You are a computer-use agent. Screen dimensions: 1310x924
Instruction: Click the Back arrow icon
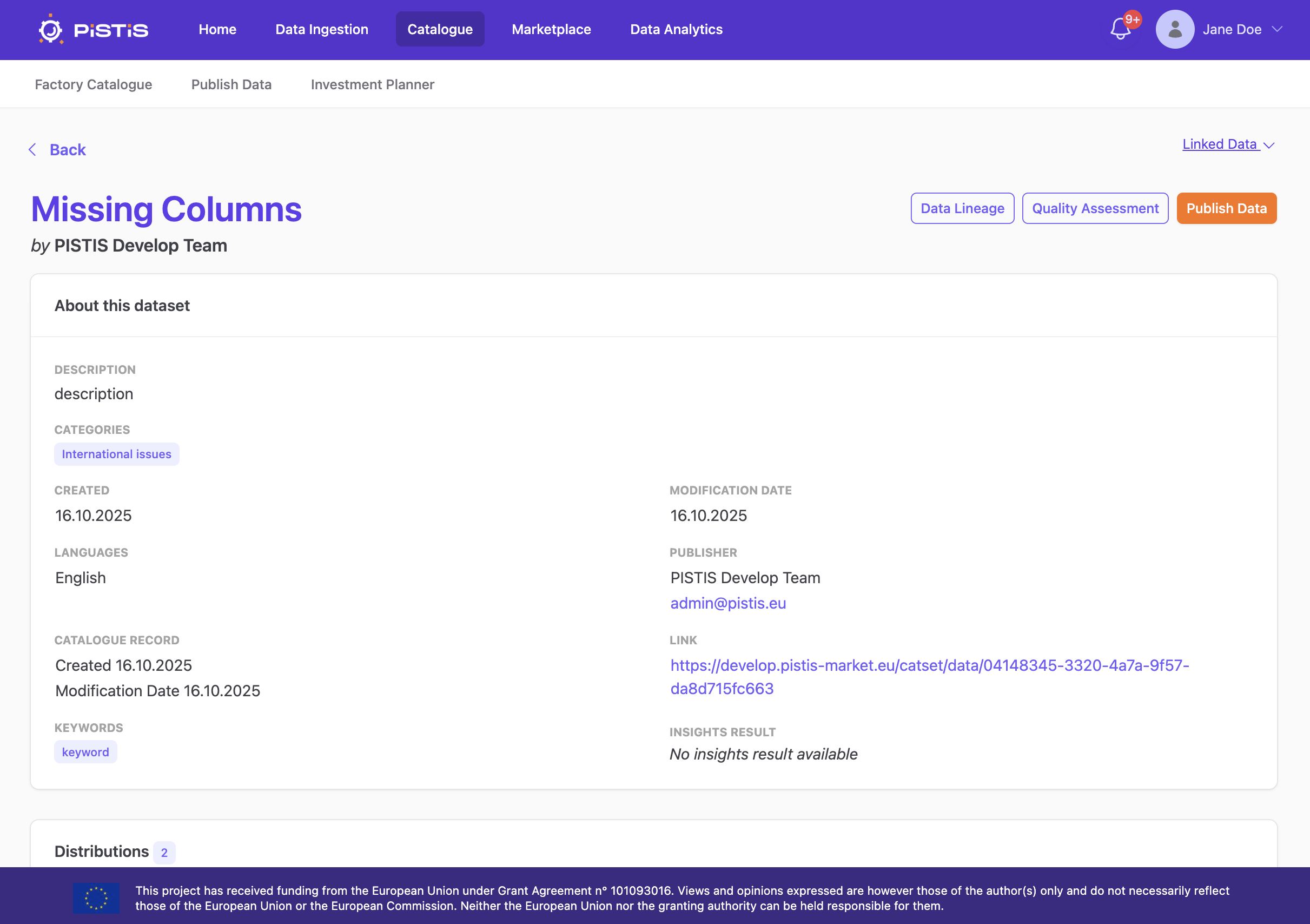click(32, 149)
